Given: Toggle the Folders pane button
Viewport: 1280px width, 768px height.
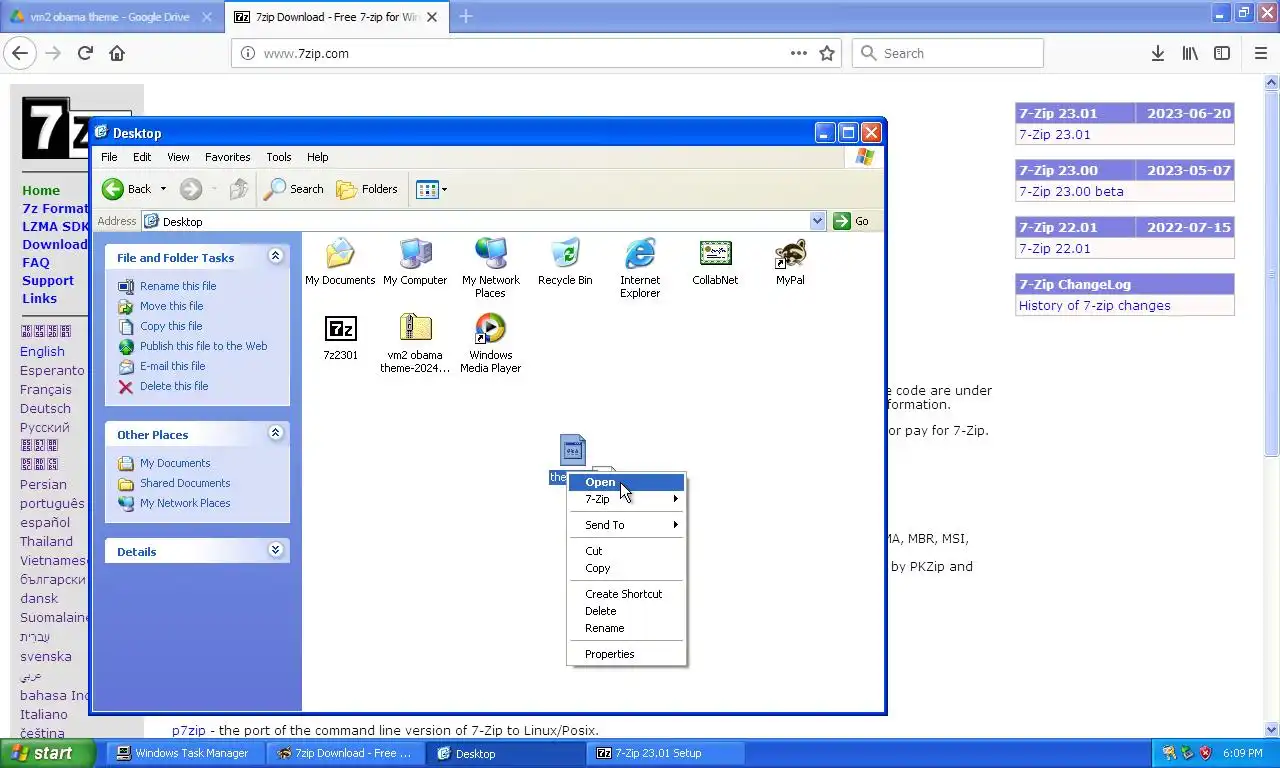Looking at the screenshot, I should [x=367, y=189].
